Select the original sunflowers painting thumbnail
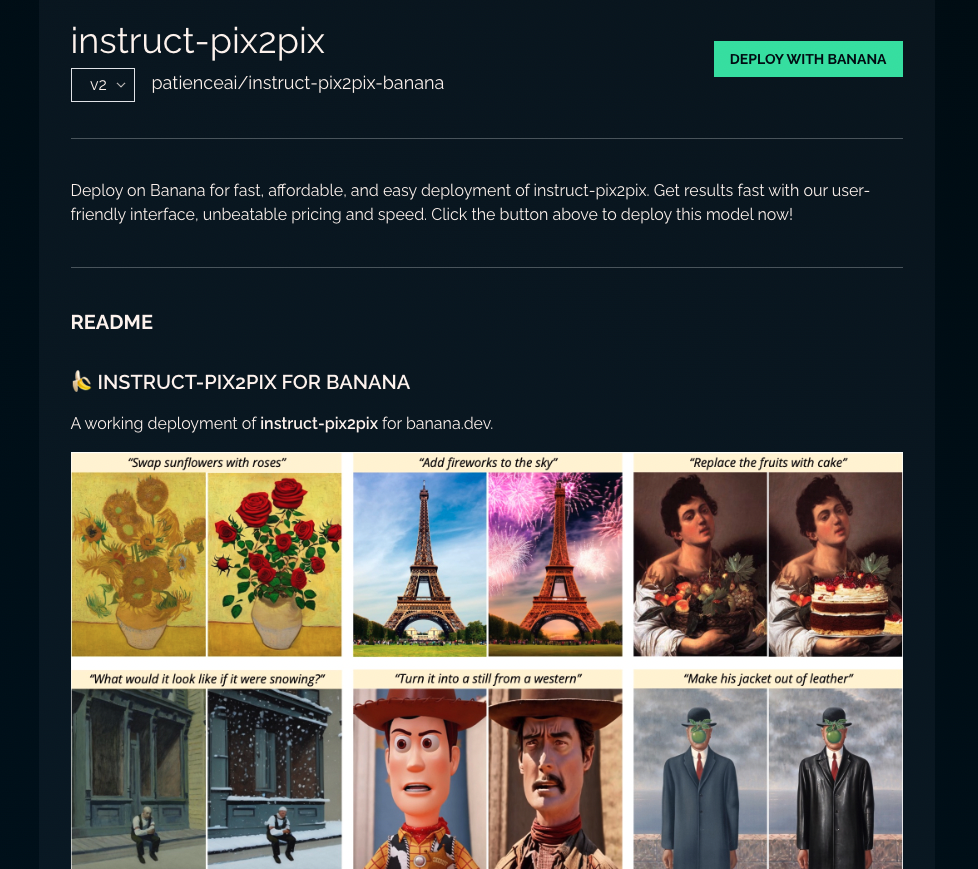This screenshot has height=869, width=978. [138, 564]
